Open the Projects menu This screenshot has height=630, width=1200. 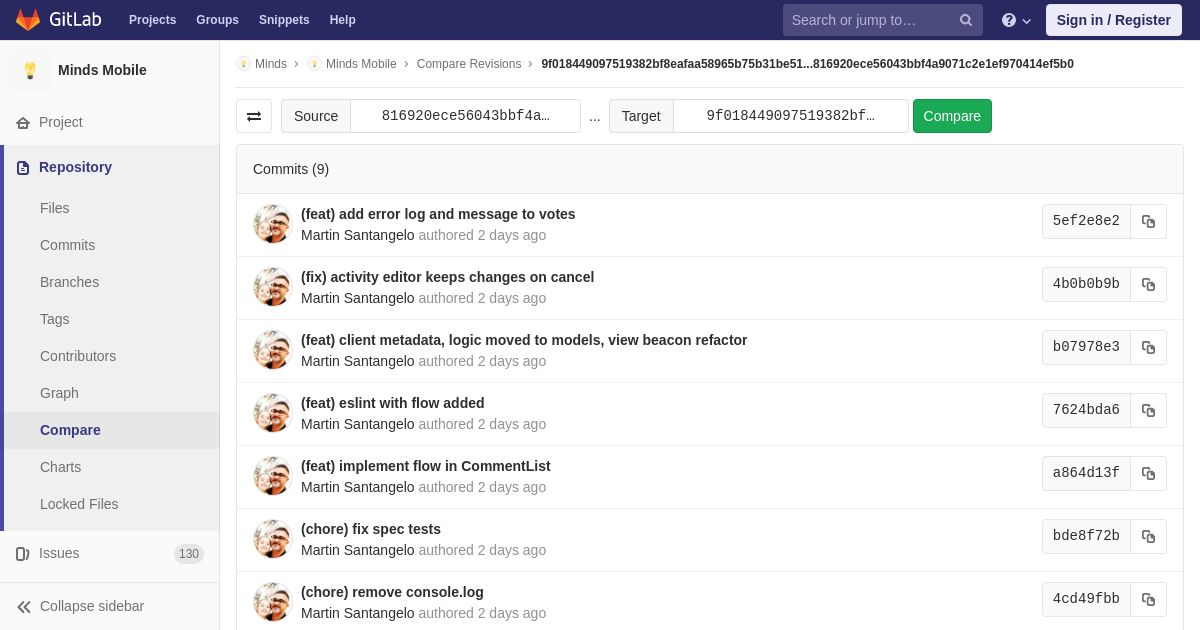click(152, 20)
